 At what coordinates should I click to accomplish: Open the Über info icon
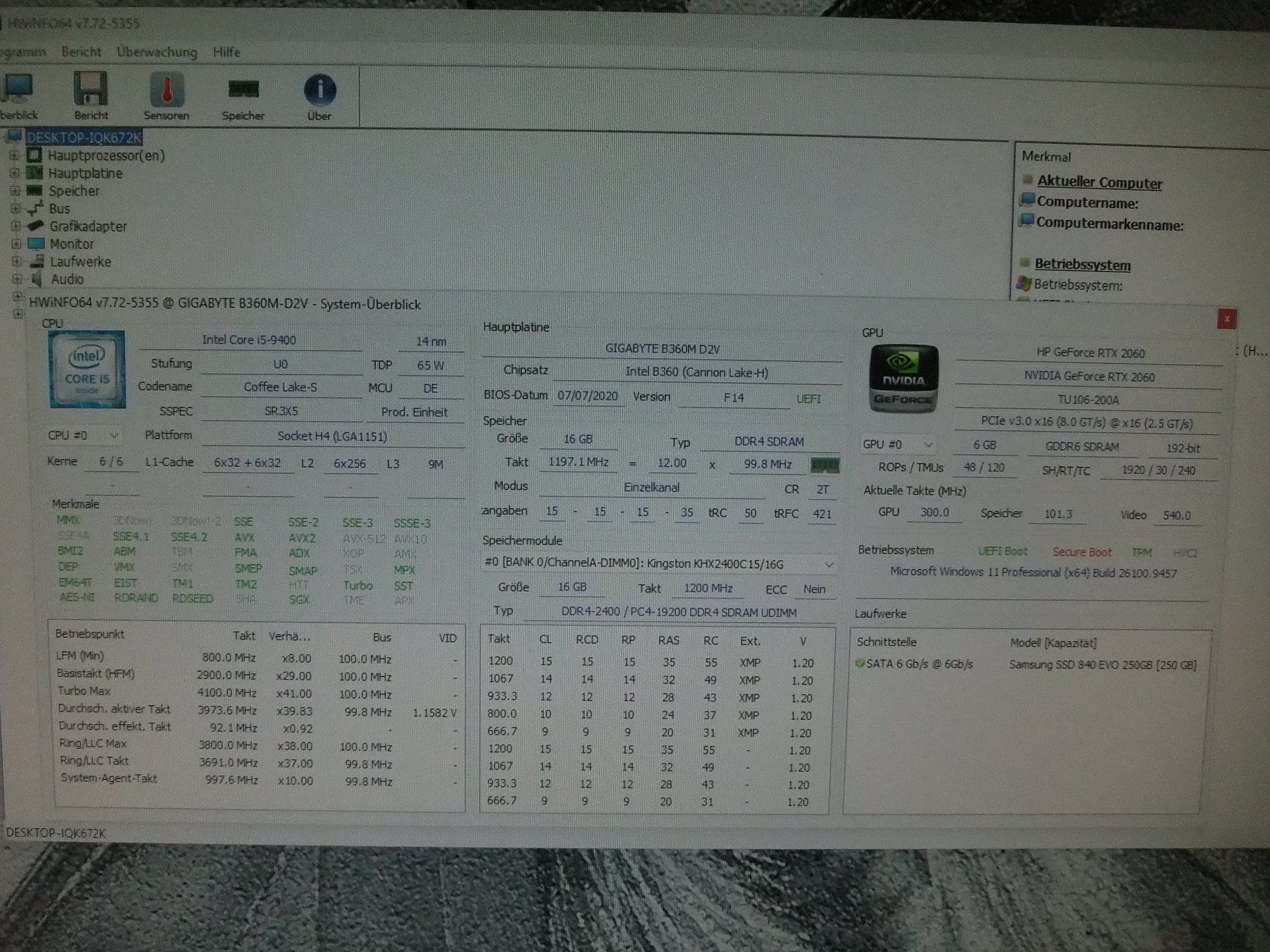coord(320,97)
